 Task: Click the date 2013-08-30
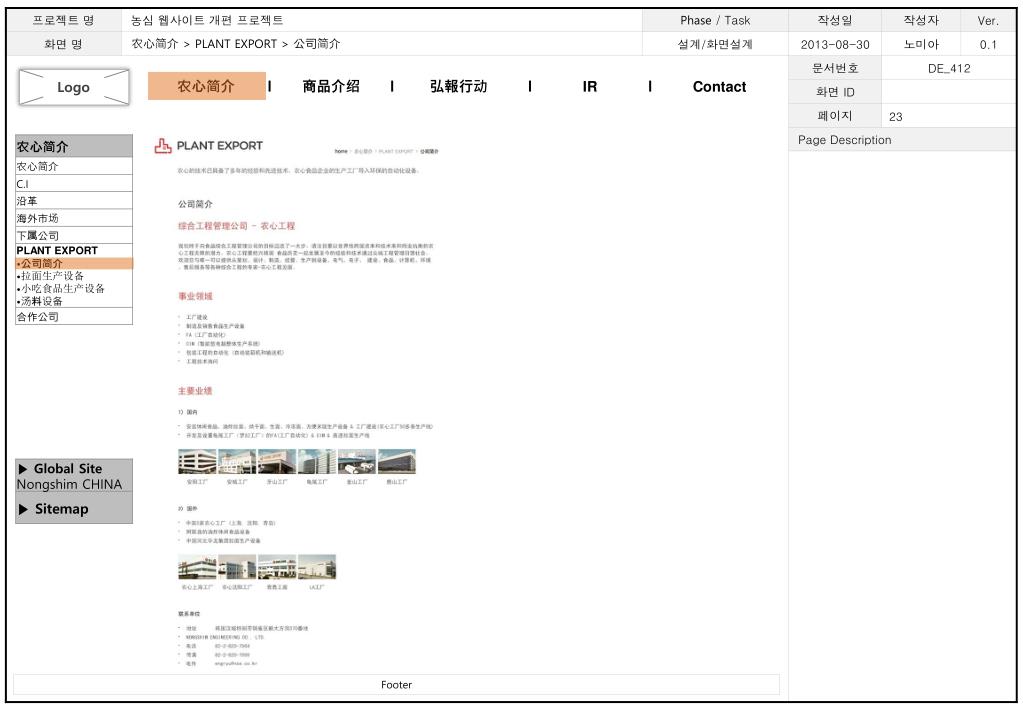tap(834, 44)
